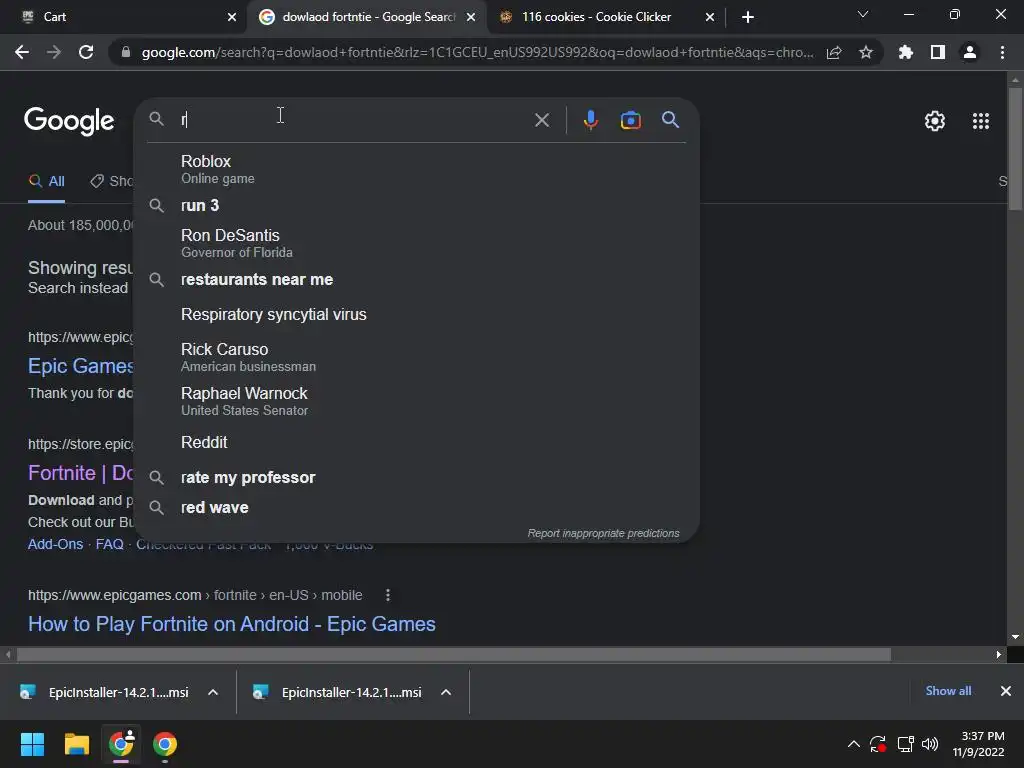Click the address bar URL
The width and height of the screenshot is (1024, 768).
click(x=477, y=52)
